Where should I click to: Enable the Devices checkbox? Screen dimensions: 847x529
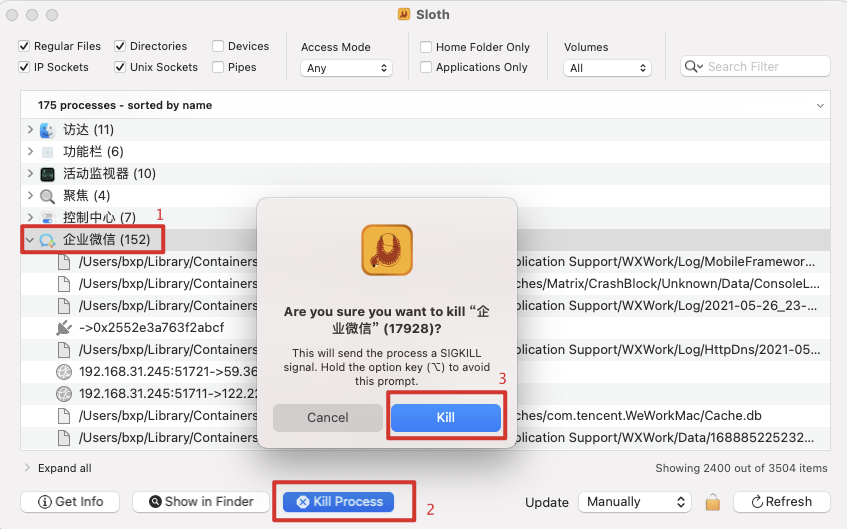[x=218, y=46]
